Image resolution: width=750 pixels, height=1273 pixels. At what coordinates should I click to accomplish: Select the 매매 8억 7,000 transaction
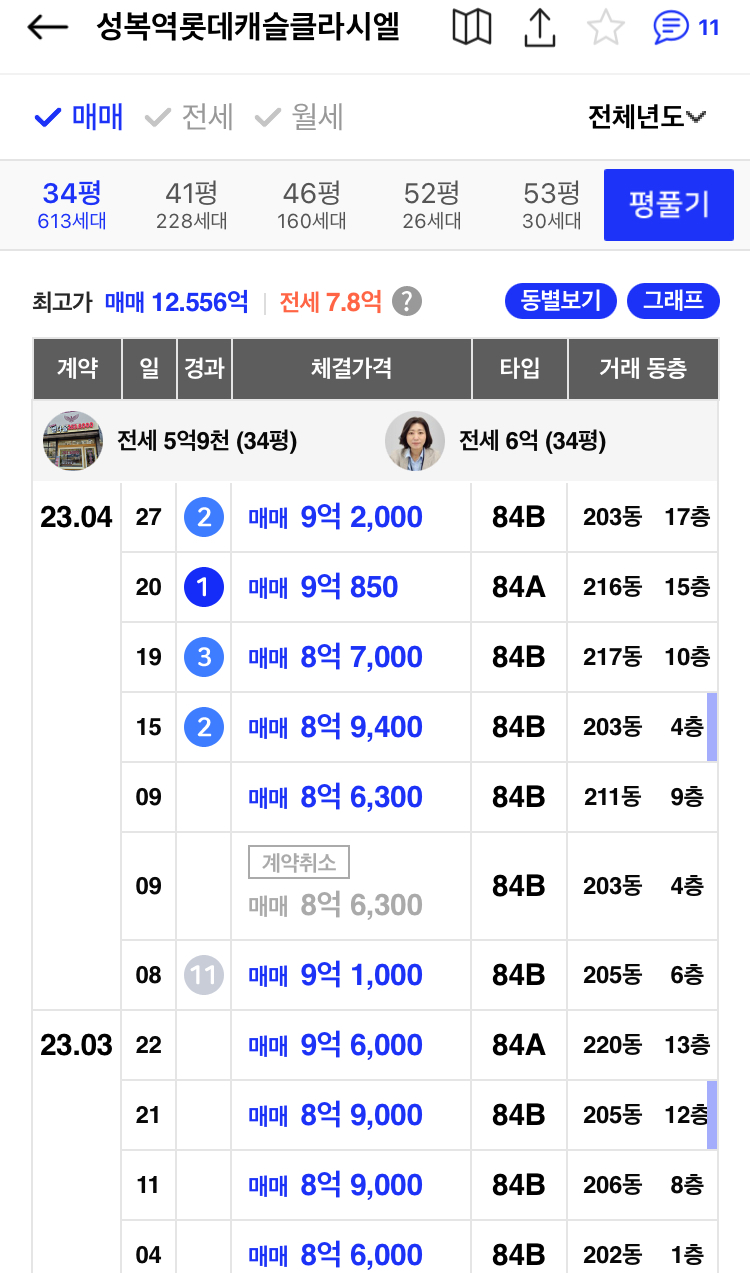tap(336, 657)
